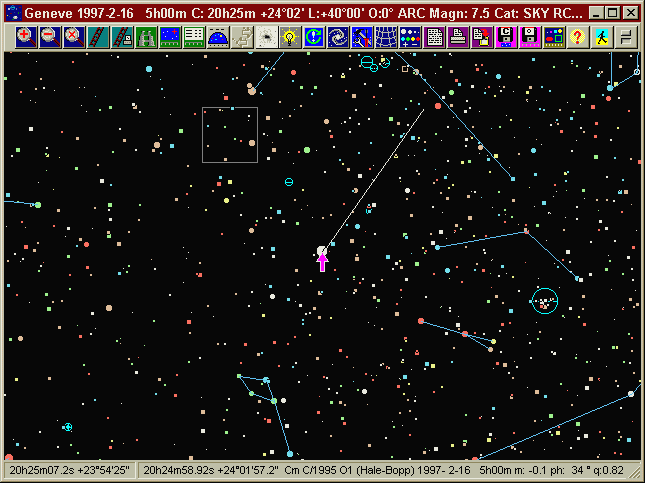Screen dimensions: 645x483
Task: Click the blue sky dome horizon icon
Action: [x=218, y=37]
